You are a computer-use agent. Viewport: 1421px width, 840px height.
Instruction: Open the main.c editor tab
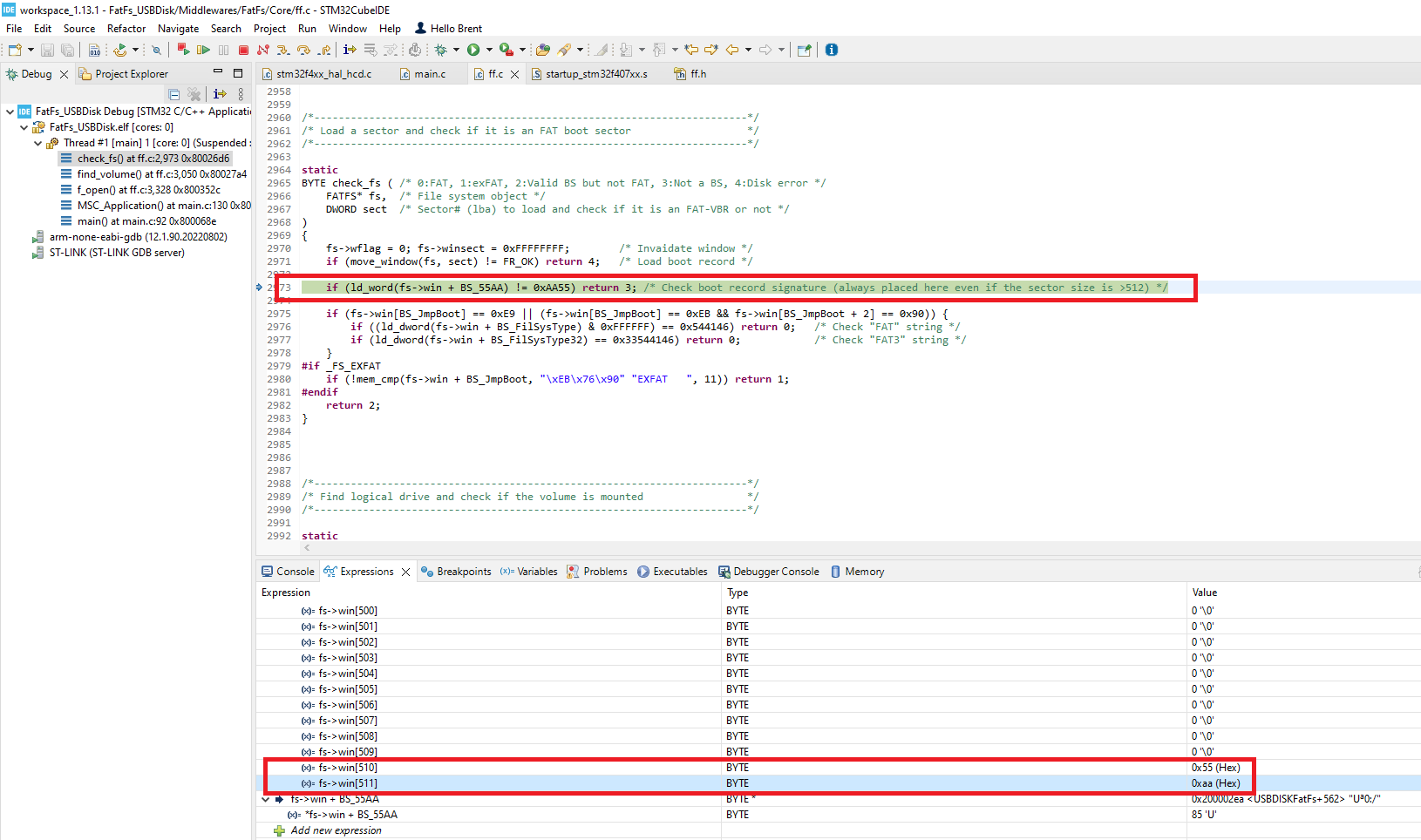(429, 74)
